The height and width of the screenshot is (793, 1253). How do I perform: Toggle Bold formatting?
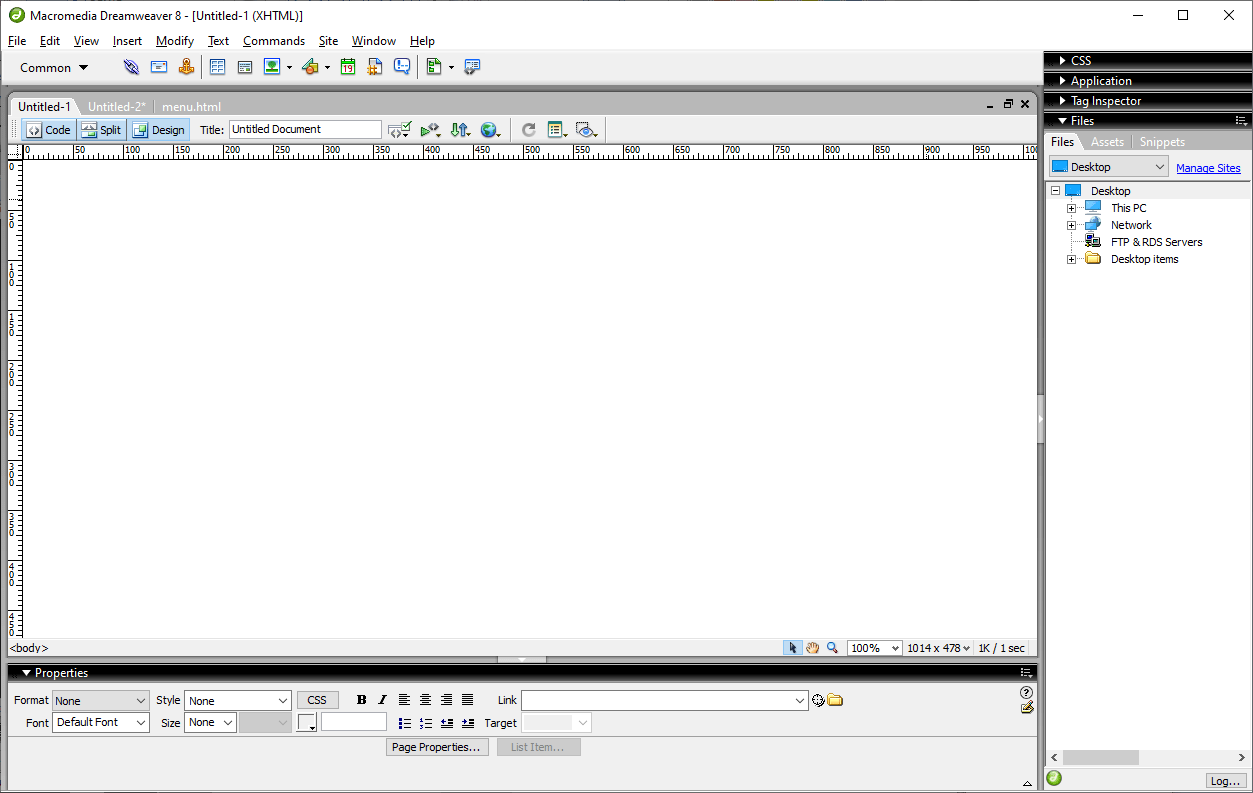tap(362, 700)
